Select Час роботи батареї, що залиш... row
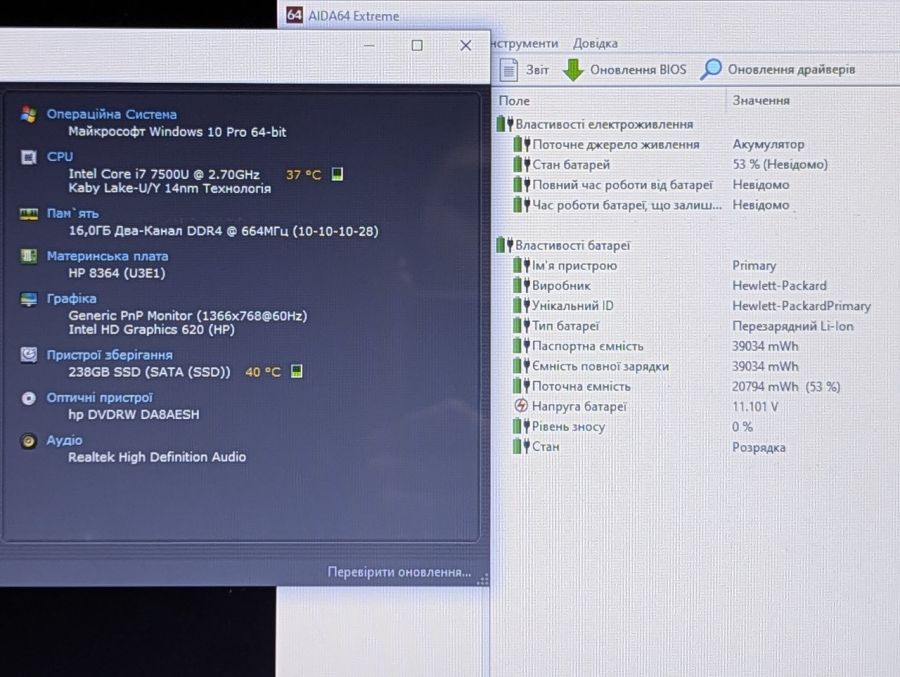 coord(651,205)
